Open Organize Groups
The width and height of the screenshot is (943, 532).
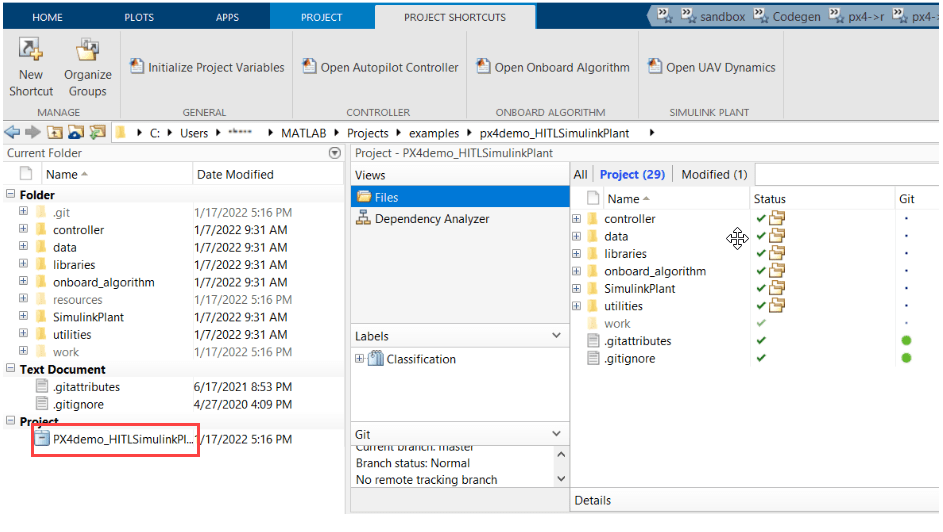coord(88,67)
